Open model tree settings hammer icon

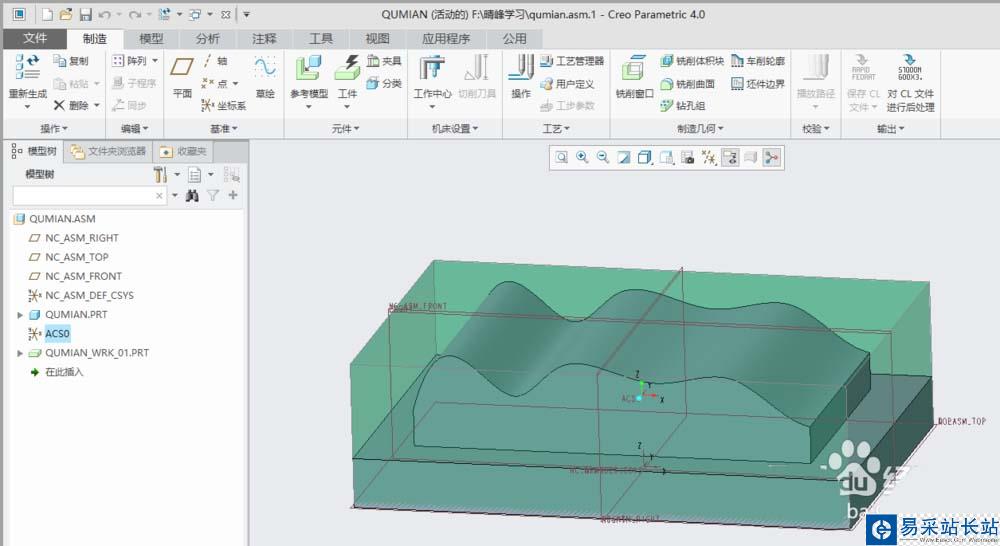pos(160,174)
